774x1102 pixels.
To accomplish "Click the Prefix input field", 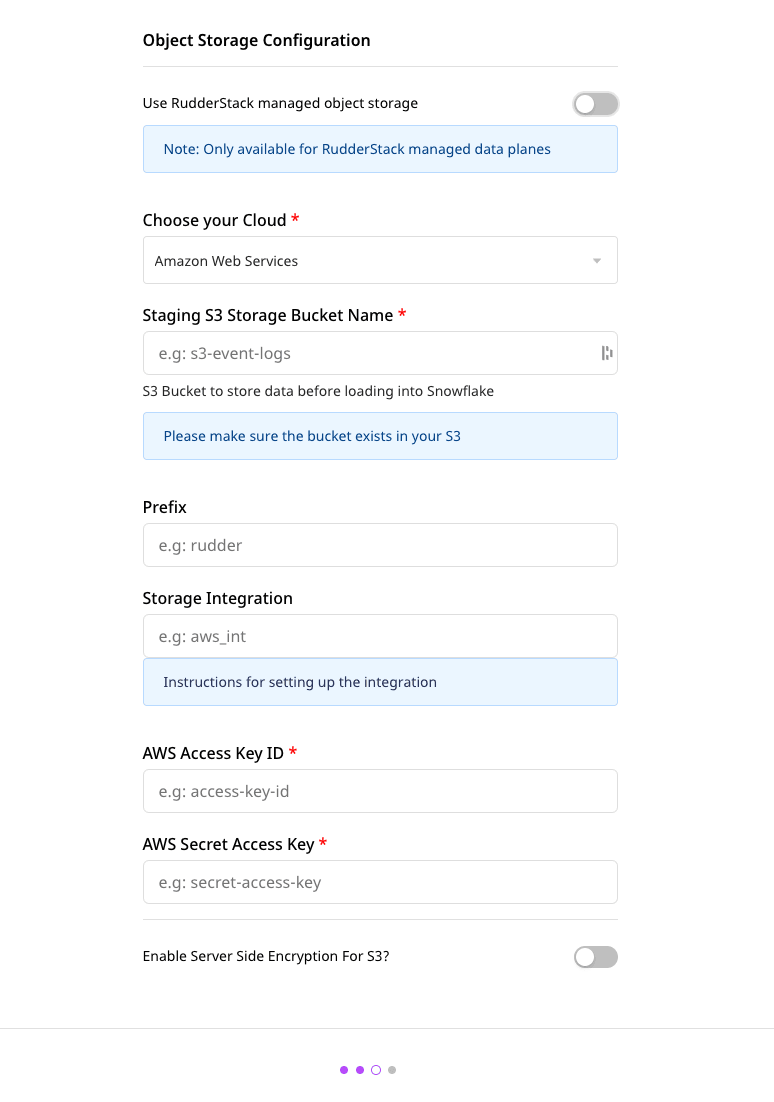I will pyautogui.click(x=380, y=545).
